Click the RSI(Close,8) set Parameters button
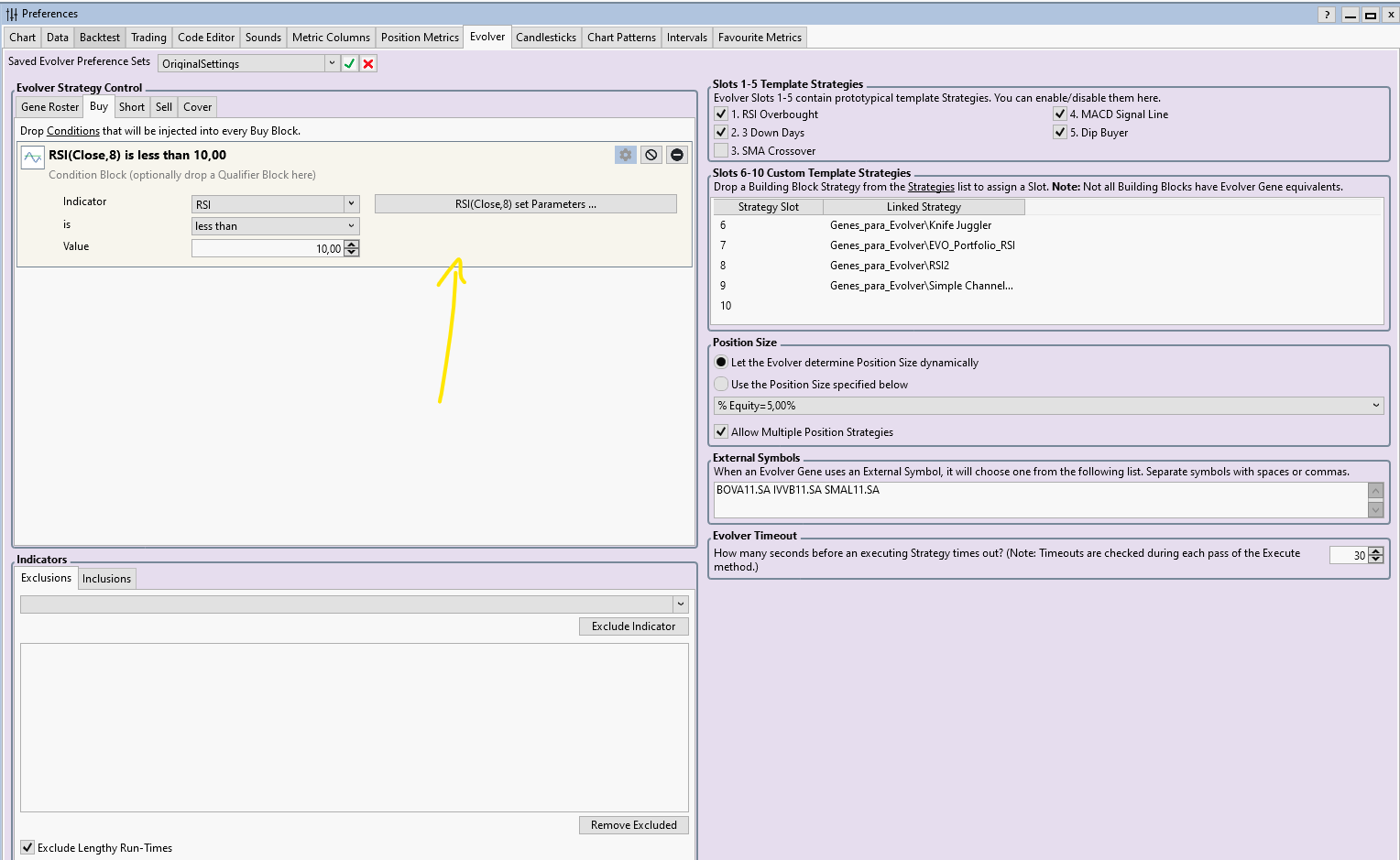This screenshot has height=860, width=1400. coord(525,204)
